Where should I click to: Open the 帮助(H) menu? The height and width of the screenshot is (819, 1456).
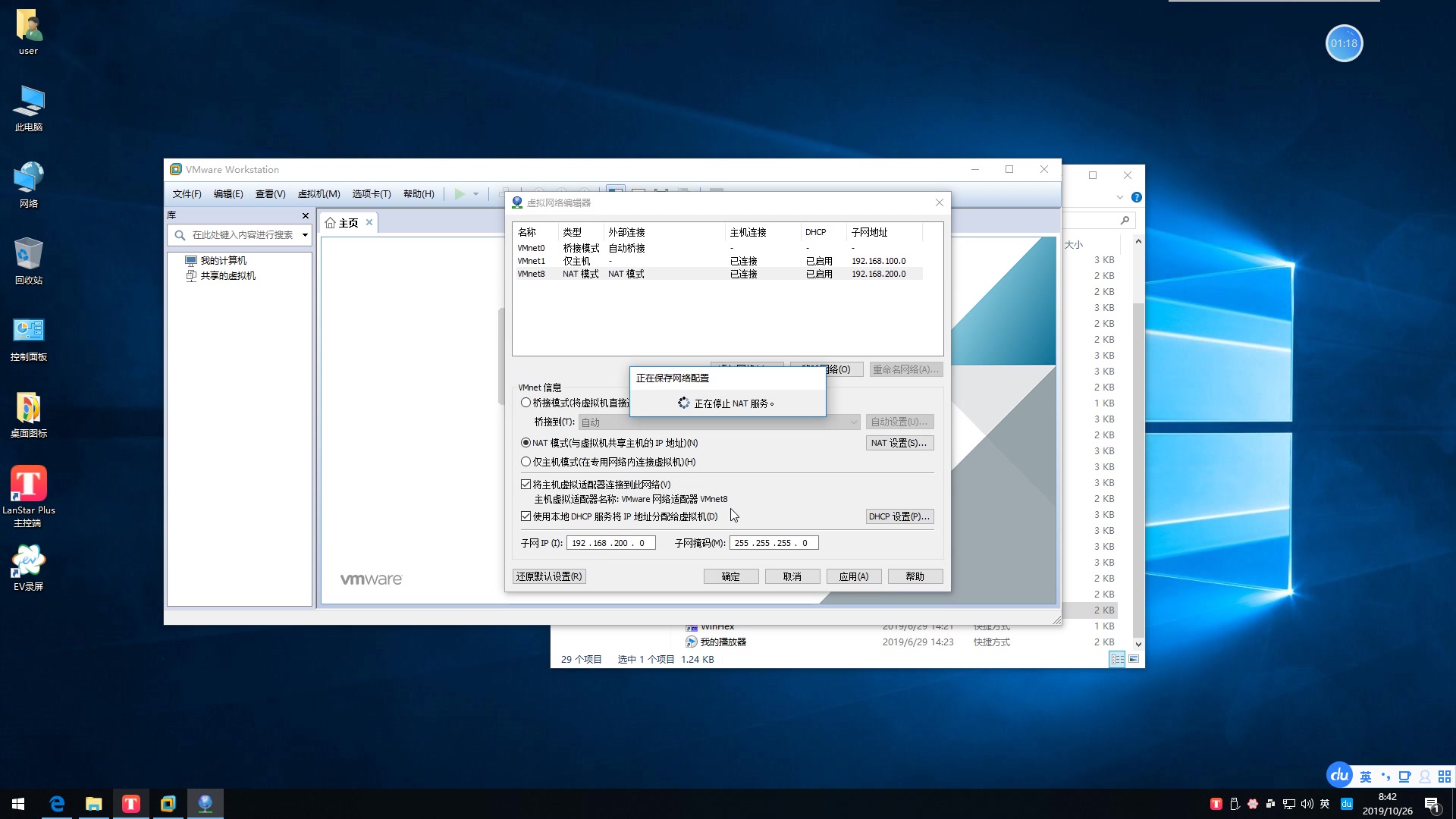[419, 194]
